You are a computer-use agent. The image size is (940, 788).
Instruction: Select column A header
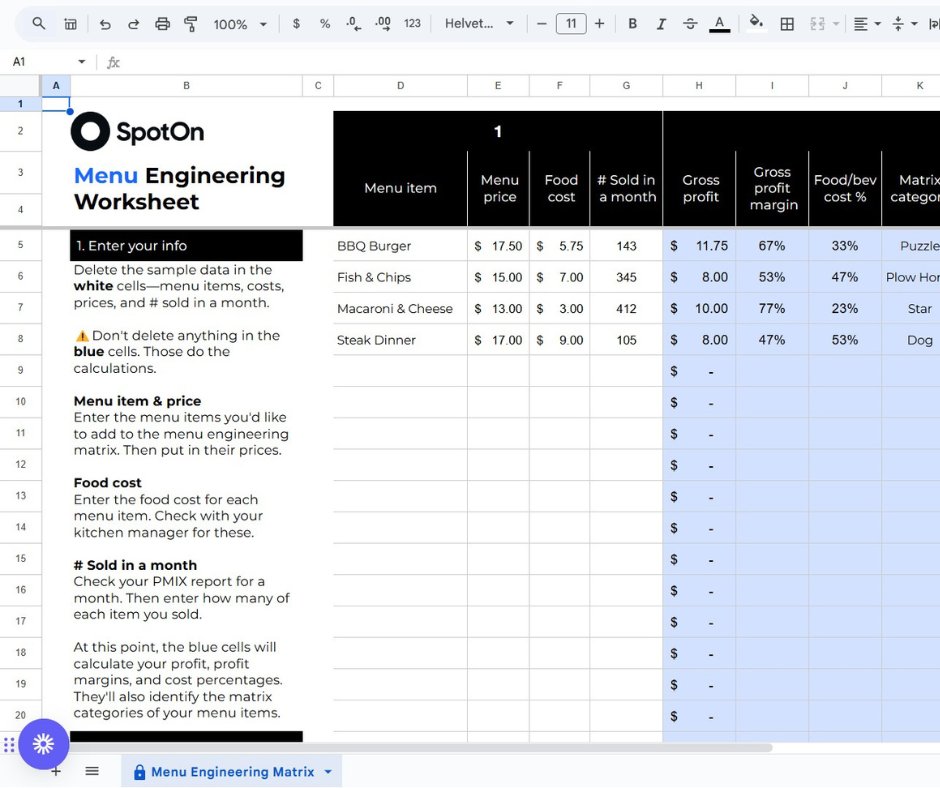(x=56, y=86)
